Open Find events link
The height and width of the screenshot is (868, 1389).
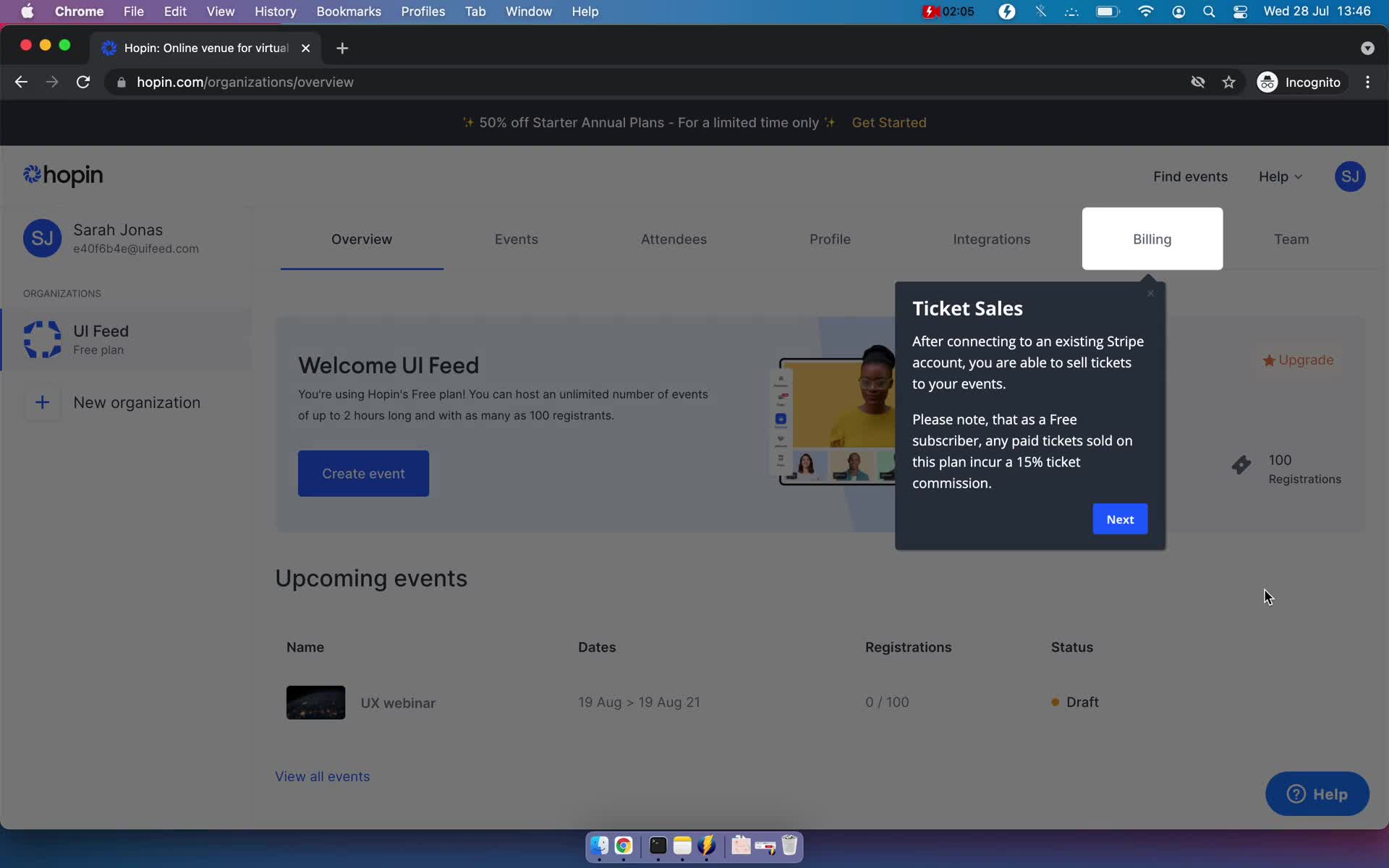[1190, 176]
